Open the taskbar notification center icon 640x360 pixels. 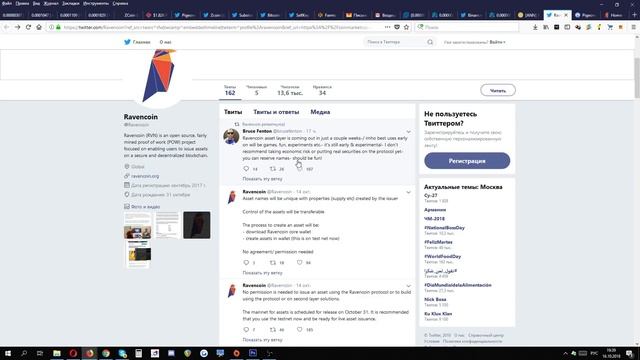[630, 353]
